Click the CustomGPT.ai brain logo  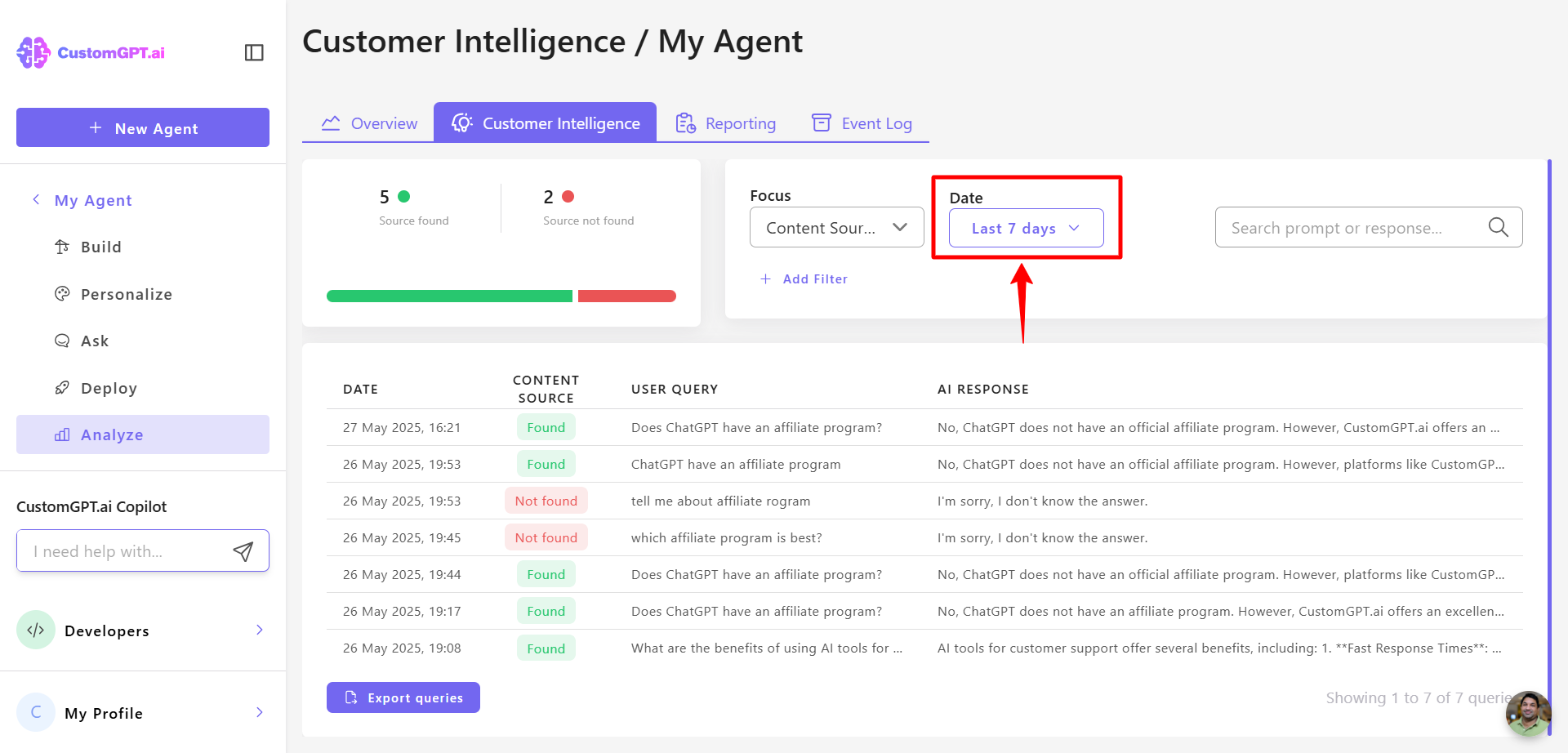pos(33,52)
